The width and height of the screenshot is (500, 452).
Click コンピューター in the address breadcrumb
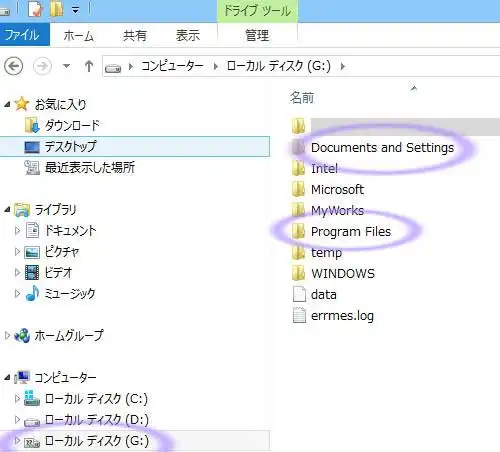coord(172,66)
